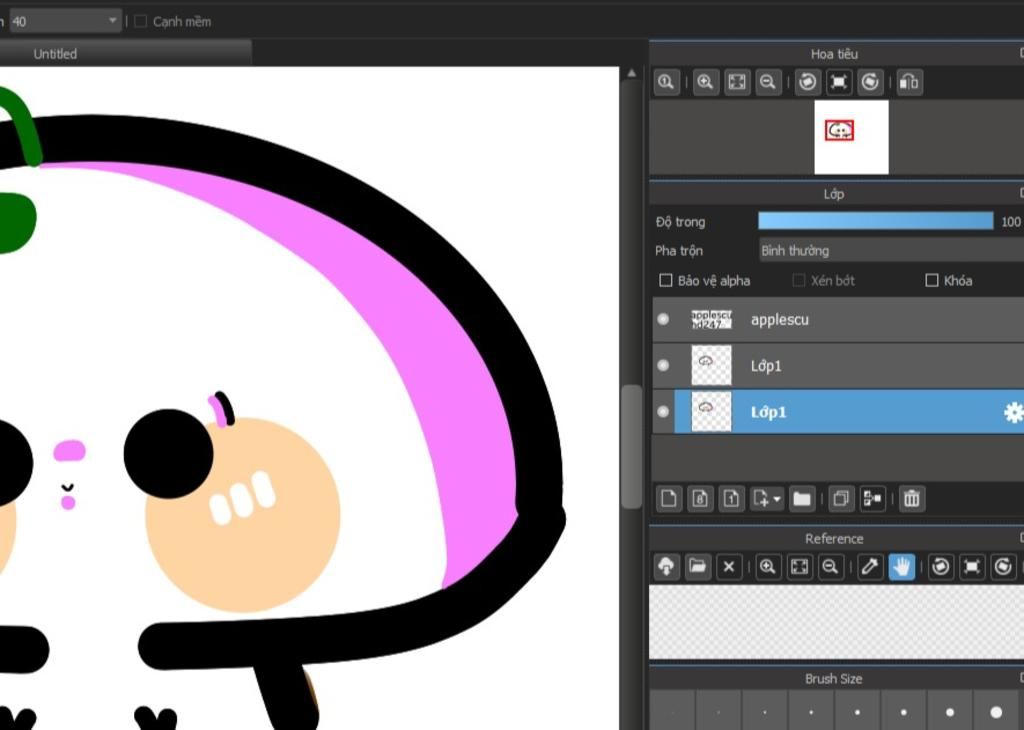Reset reference image rotation
Screen dimensions: 1024x730
coord(972,567)
